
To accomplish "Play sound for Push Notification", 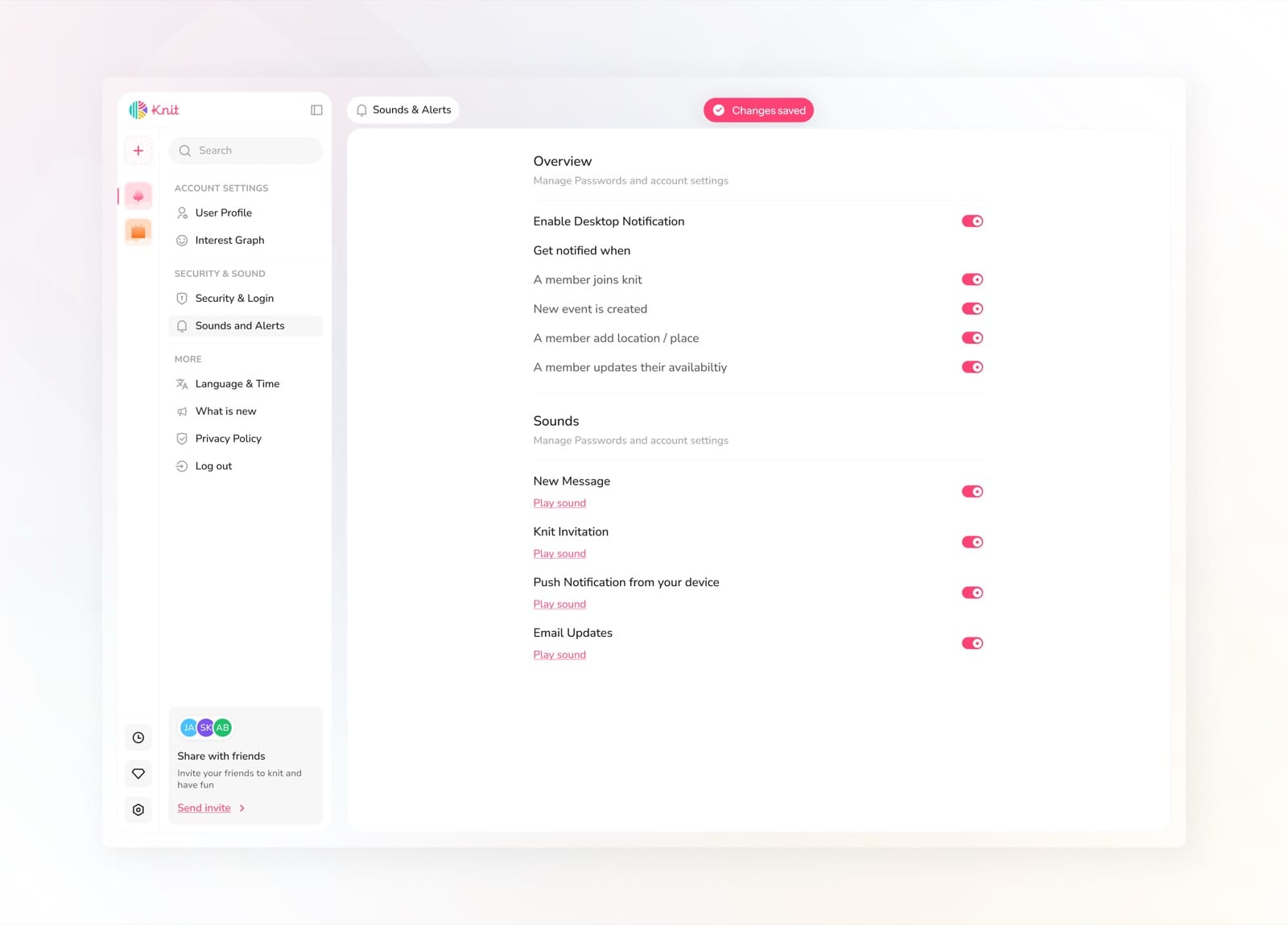I will (x=559, y=605).
